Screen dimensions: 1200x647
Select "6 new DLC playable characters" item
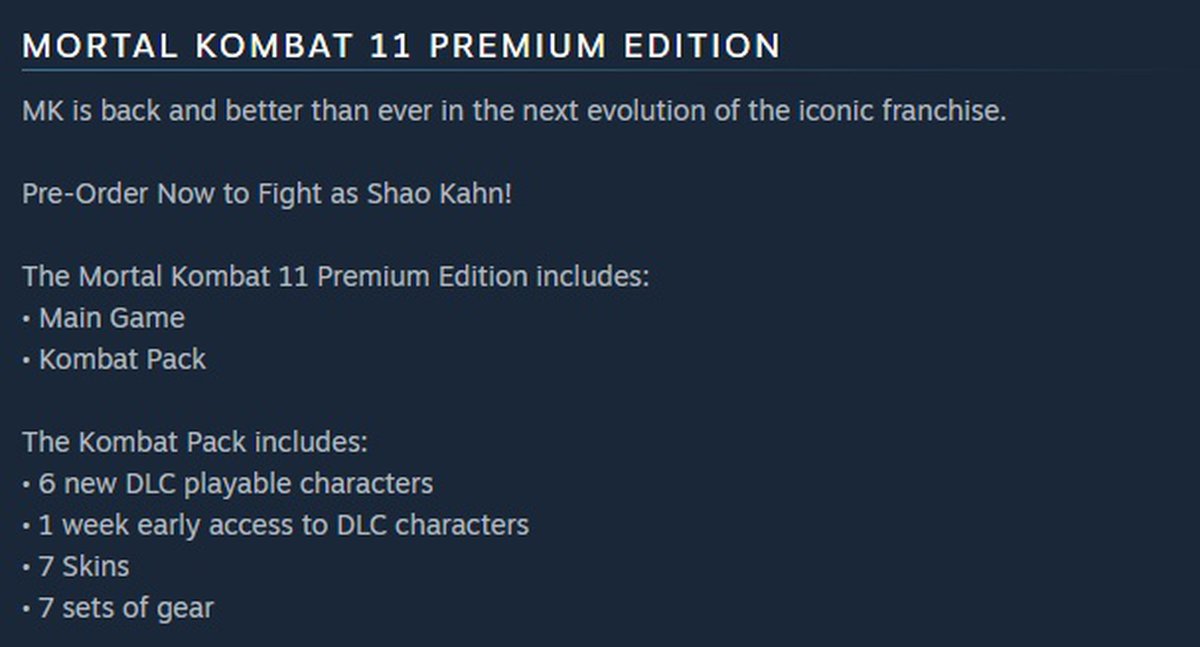point(235,484)
